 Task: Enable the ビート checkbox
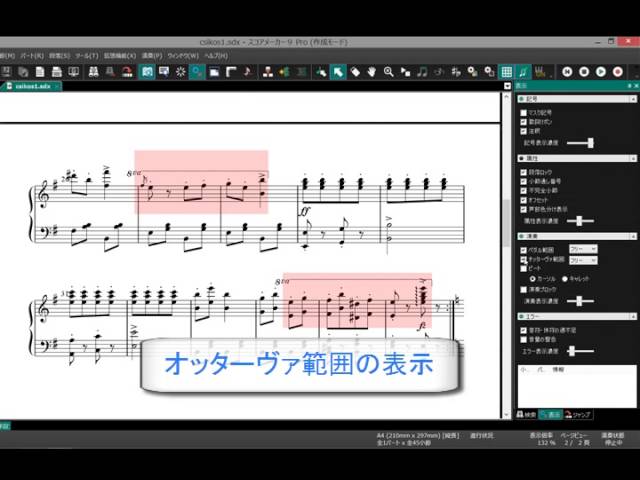[523, 269]
